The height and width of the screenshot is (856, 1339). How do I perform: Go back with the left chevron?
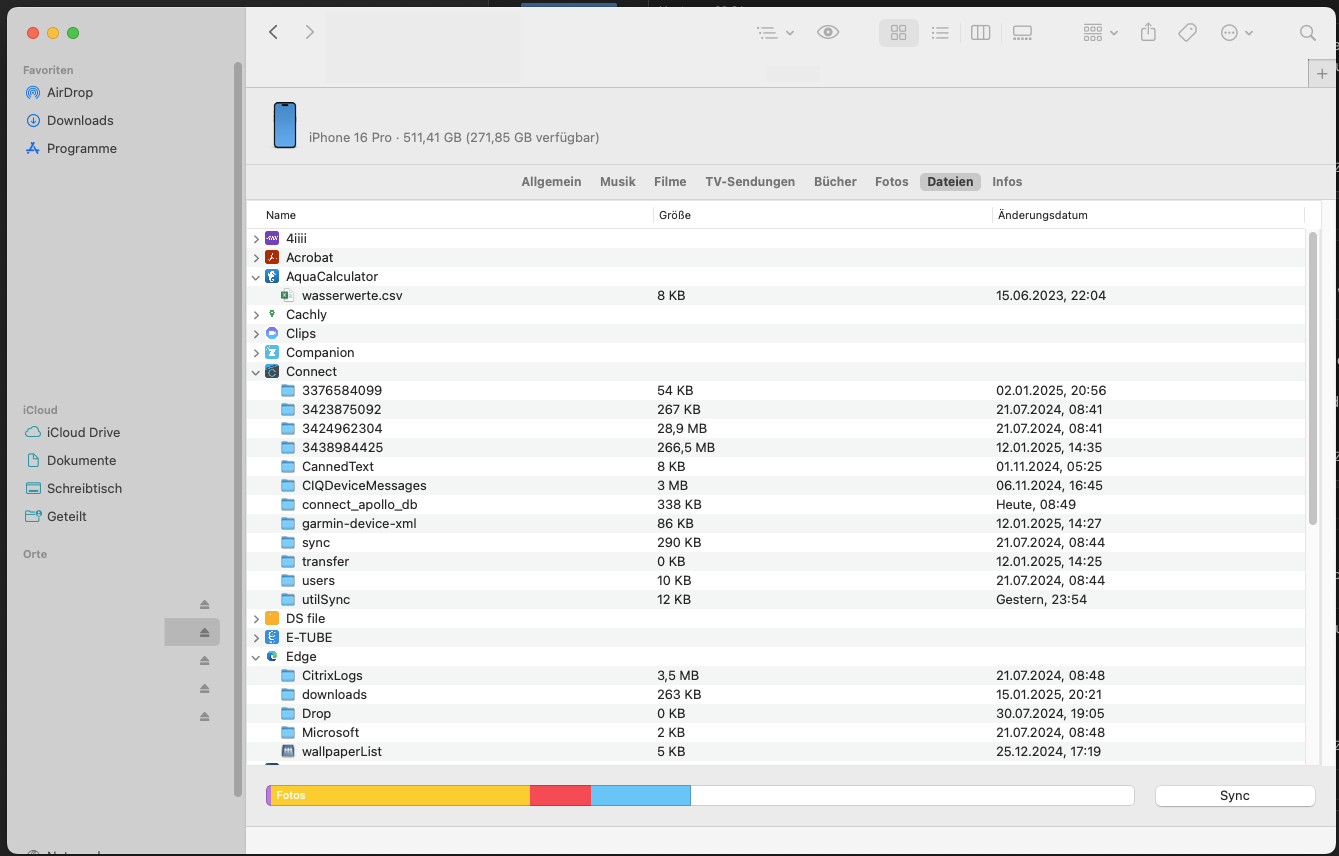273,32
